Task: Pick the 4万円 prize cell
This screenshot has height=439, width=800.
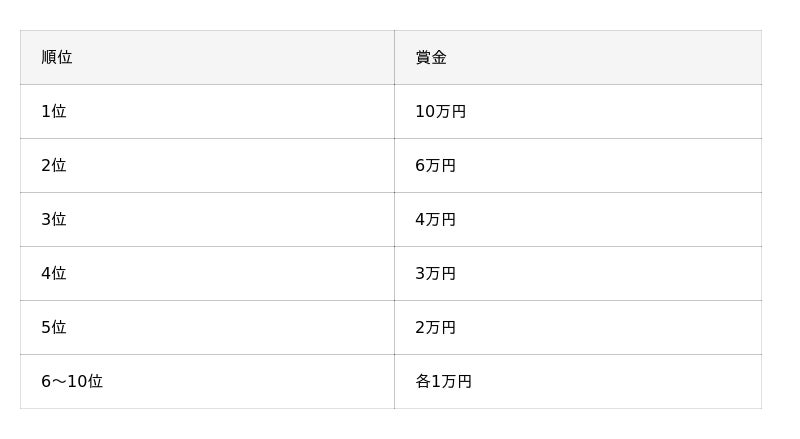Action: coord(435,219)
